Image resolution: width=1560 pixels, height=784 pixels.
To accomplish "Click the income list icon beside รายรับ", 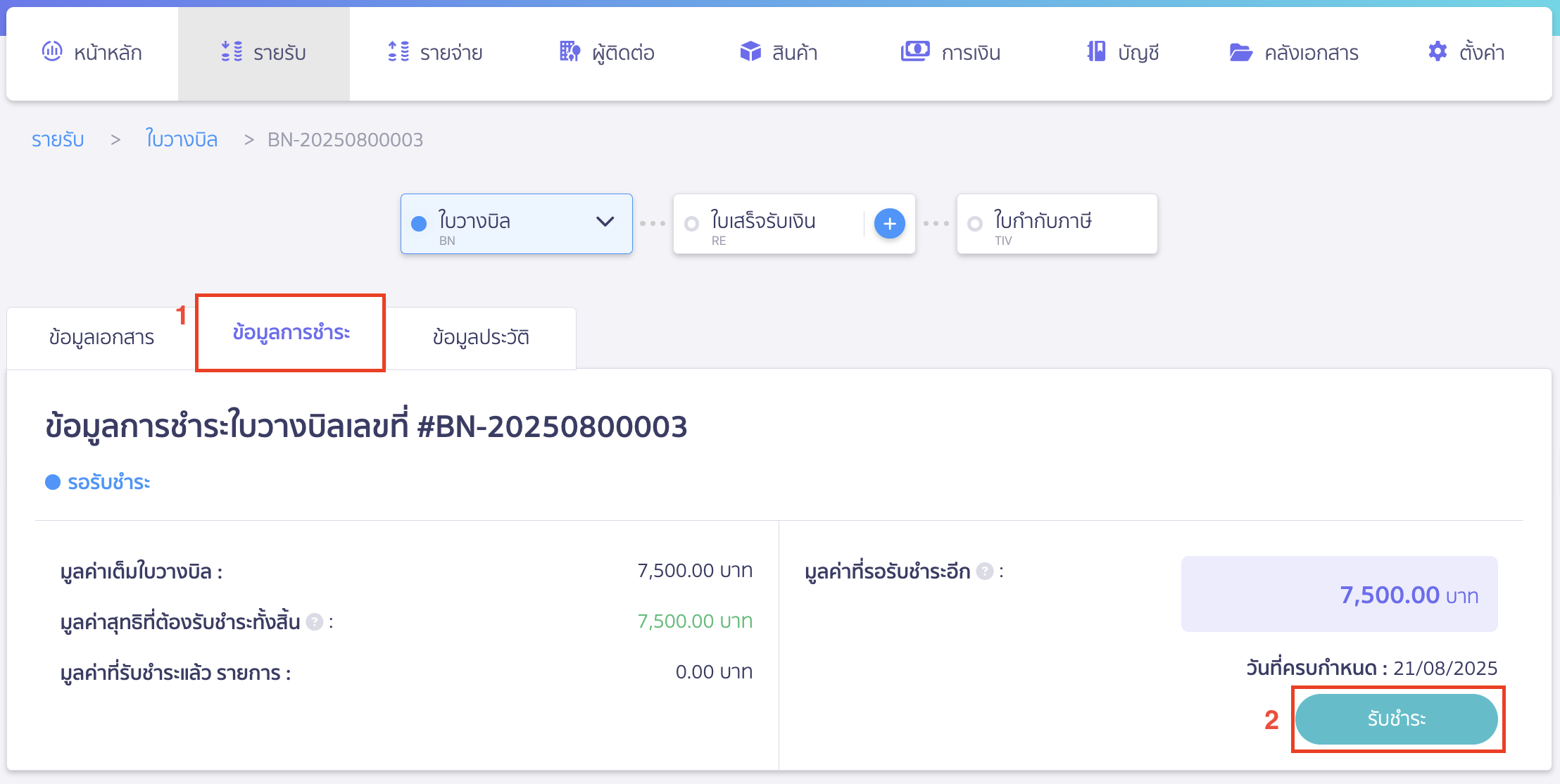I will (232, 51).
